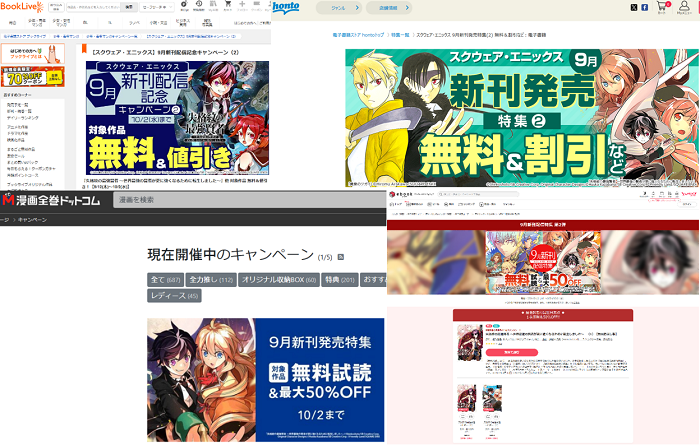
Task: Click the honto 新刊発売特集② main banner
Action: pyautogui.click(x=522, y=118)
